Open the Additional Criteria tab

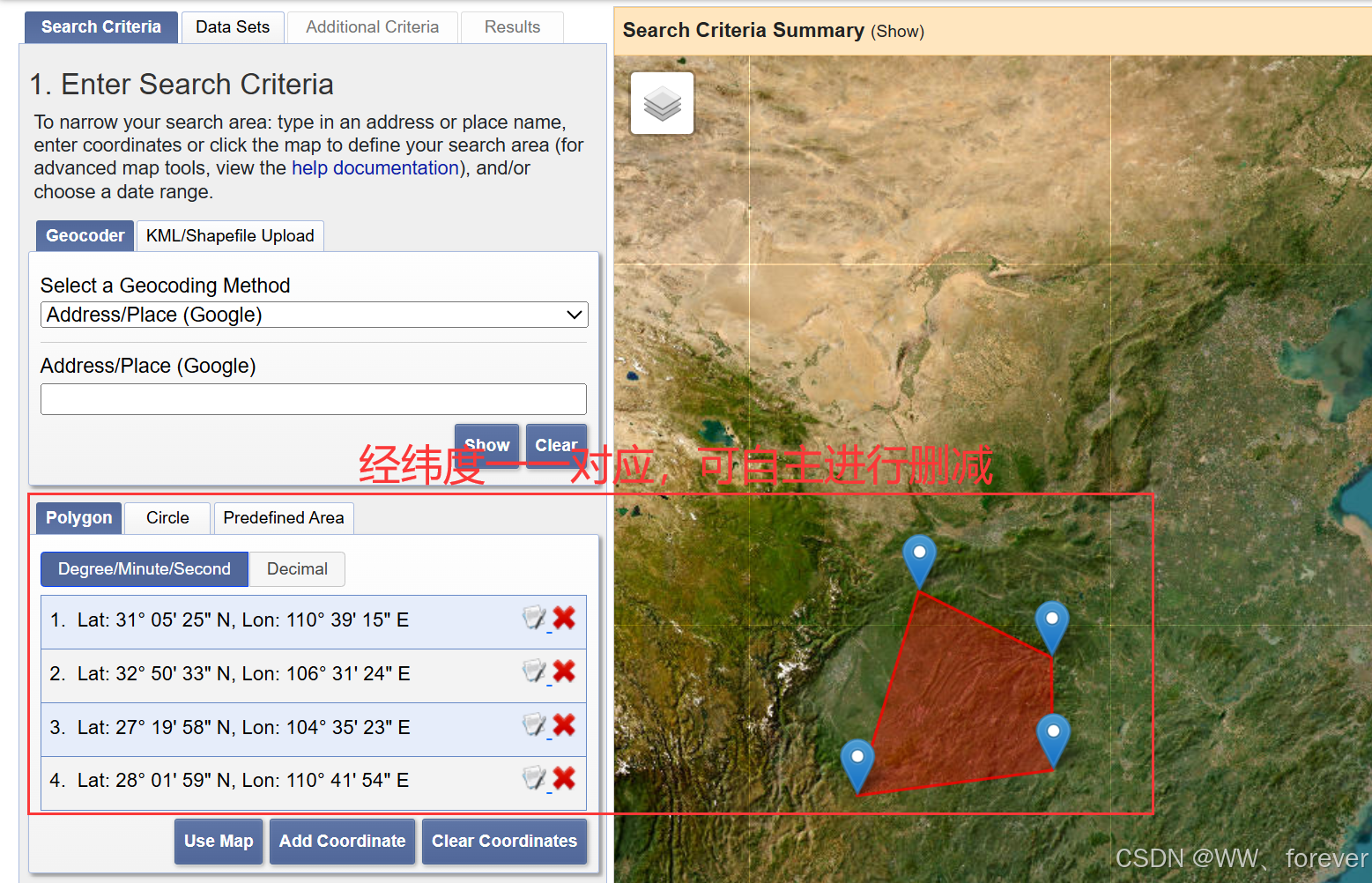click(373, 27)
